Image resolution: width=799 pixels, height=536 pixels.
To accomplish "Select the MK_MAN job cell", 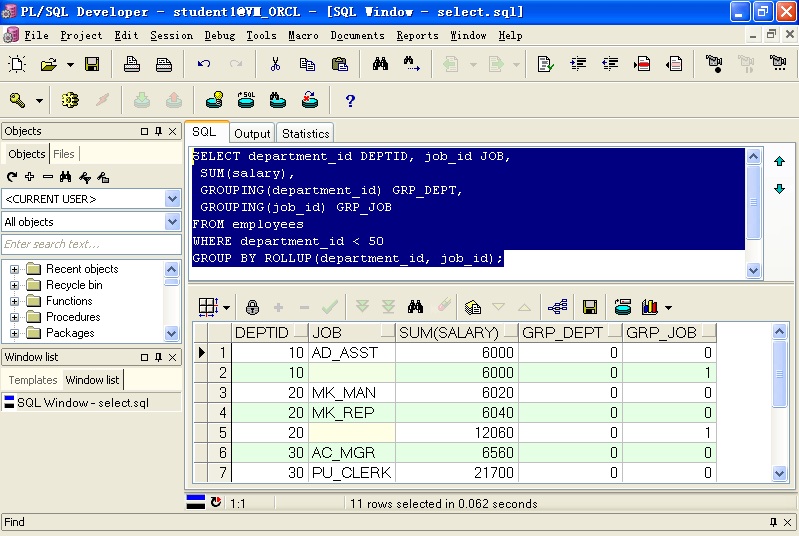I will [352, 393].
